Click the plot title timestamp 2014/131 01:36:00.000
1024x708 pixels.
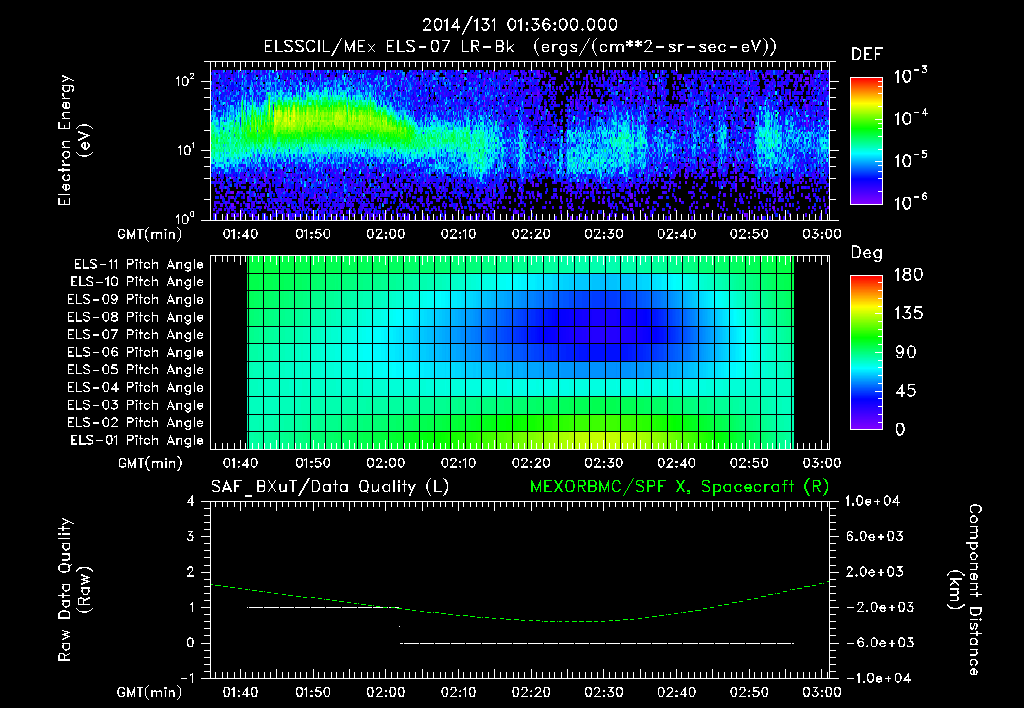(520, 25)
